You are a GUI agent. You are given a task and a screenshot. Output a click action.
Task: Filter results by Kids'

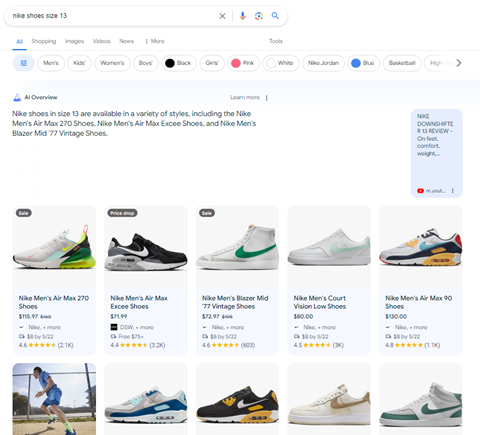79,63
